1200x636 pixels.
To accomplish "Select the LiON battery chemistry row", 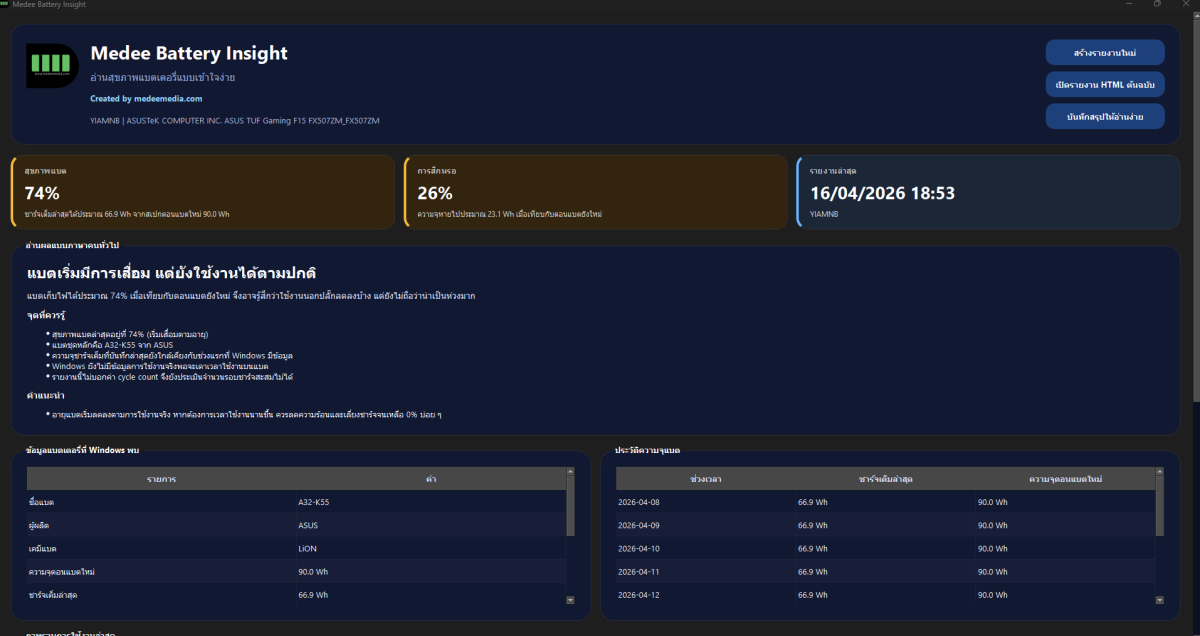I will (296, 548).
